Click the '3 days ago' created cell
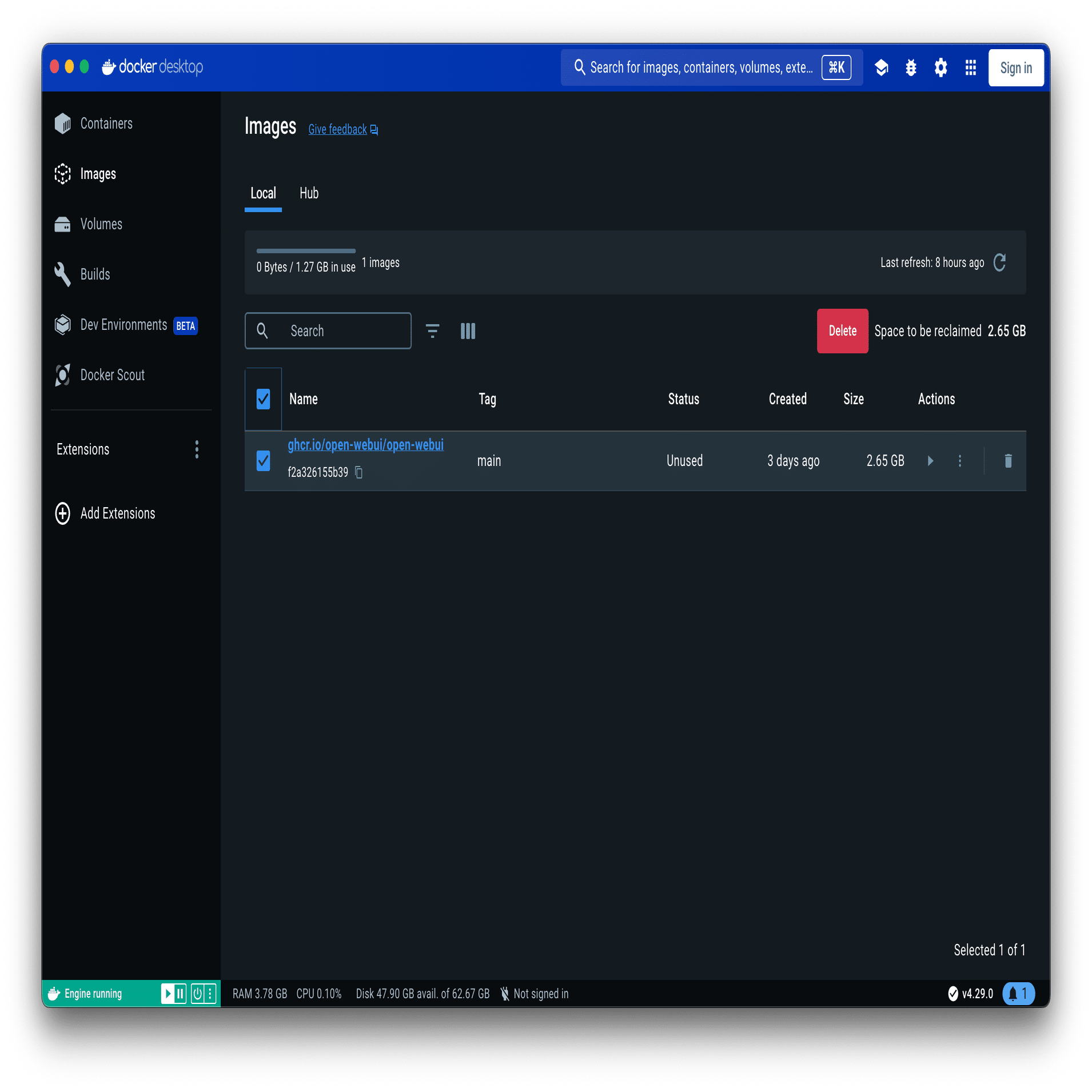Image resolution: width=1092 pixels, height=1092 pixels. 793,461
